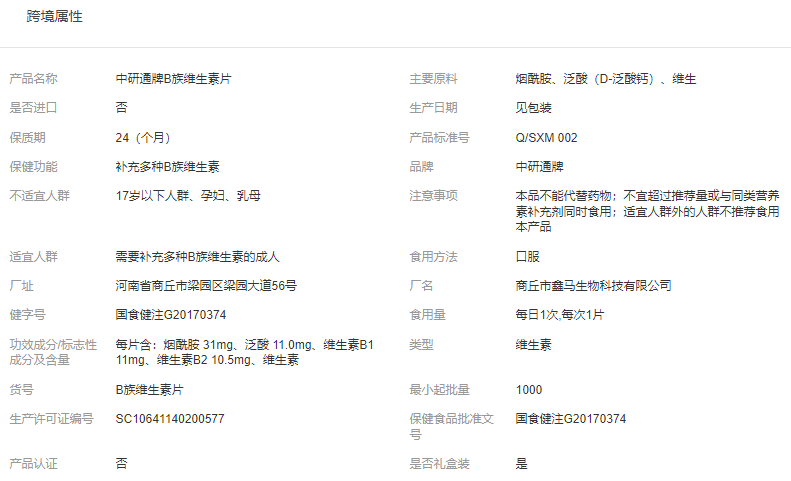
Task: Click the 适宜人群 label
Action: pyautogui.click(x=33, y=257)
